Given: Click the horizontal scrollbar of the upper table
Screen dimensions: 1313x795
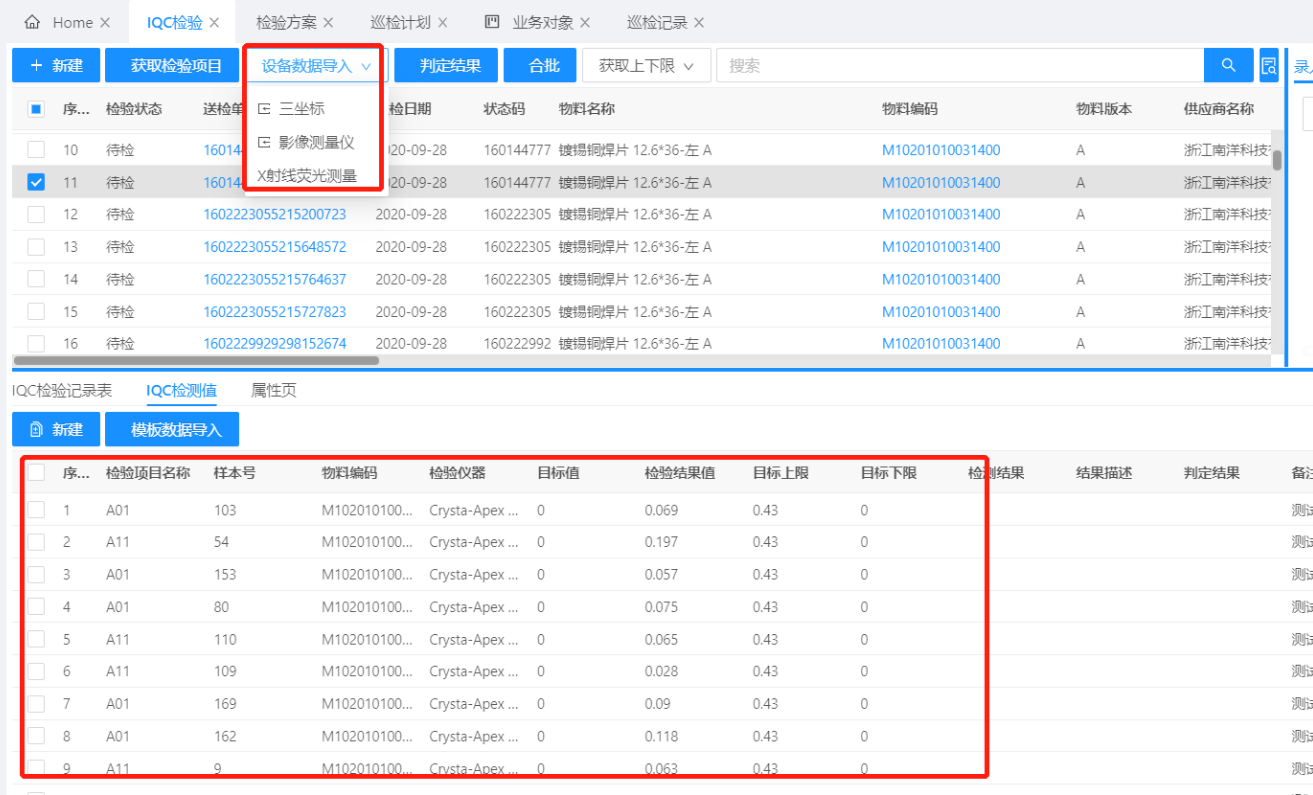Looking at the screenshot, I should click(196, 360).
